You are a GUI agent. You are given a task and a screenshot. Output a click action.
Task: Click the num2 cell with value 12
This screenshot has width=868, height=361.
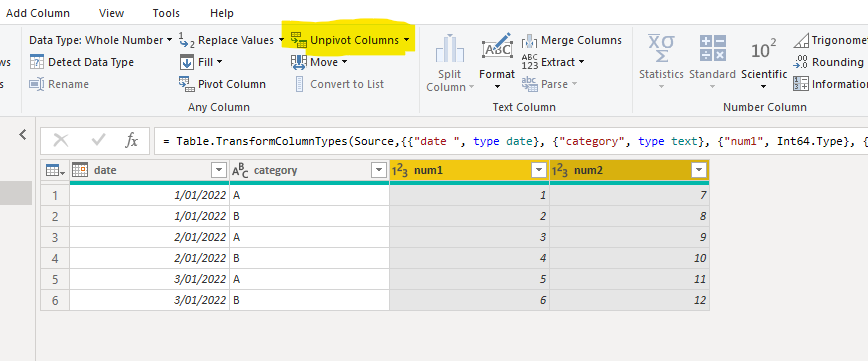tap(629, 300)
